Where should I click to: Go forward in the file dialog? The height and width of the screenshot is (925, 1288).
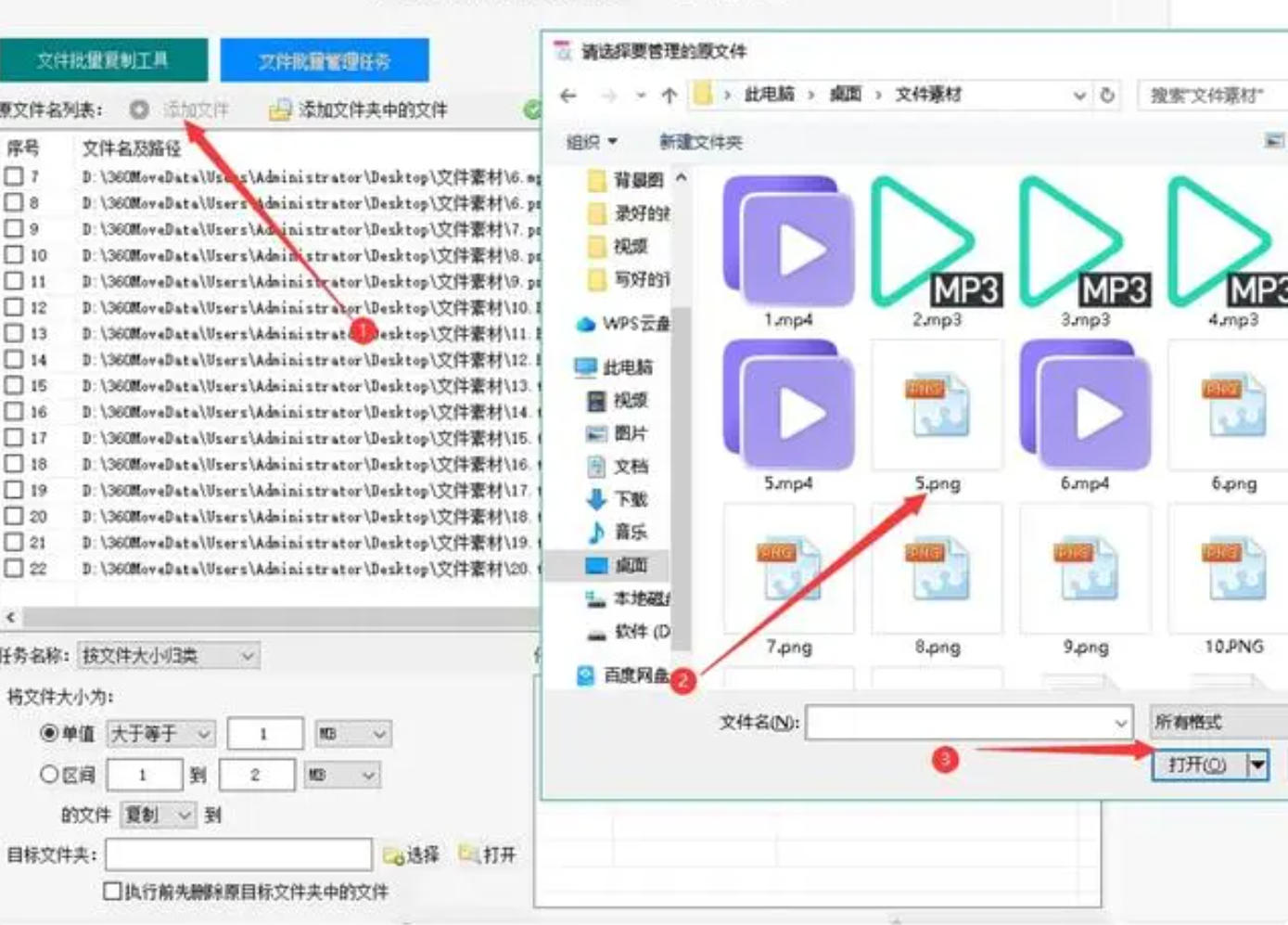pyautogui.click(x=608, y=95)
